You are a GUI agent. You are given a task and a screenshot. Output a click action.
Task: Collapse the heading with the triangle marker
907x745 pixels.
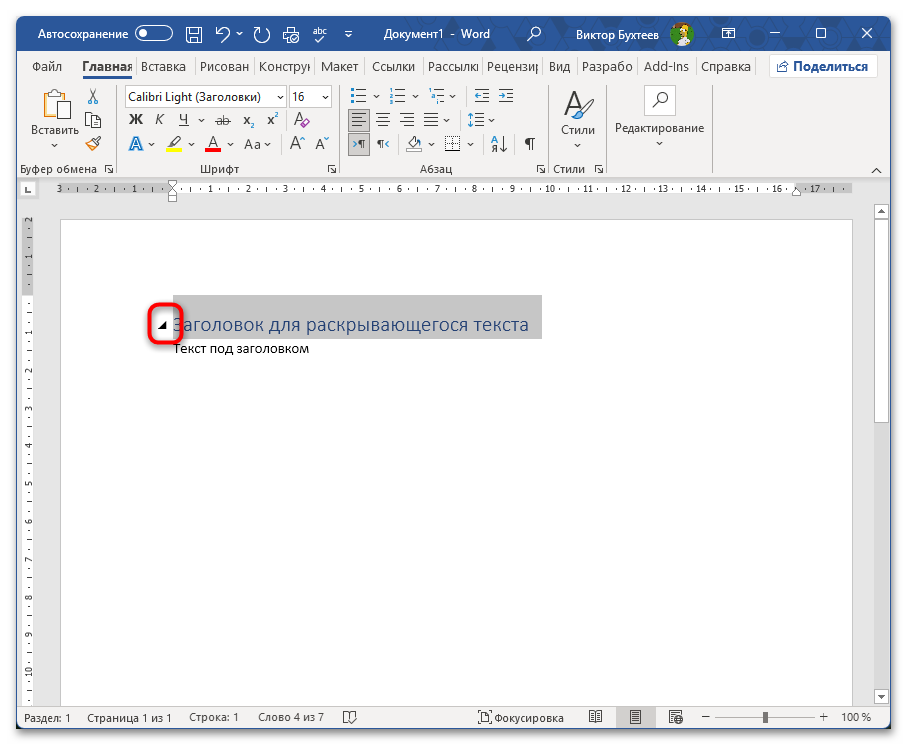coord(162,326)
